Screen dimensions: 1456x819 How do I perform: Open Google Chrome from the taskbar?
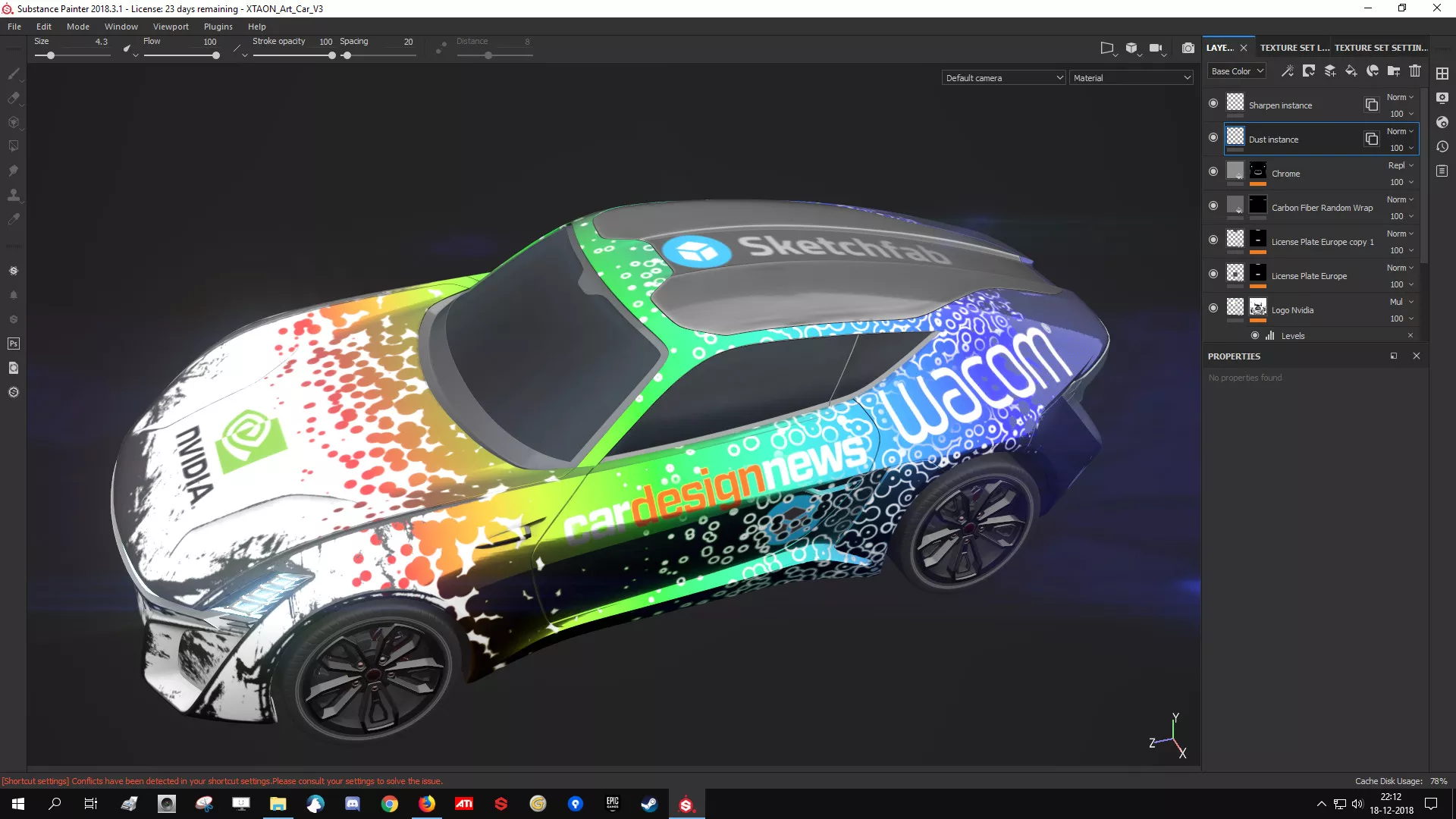click(x=390, y=804)
